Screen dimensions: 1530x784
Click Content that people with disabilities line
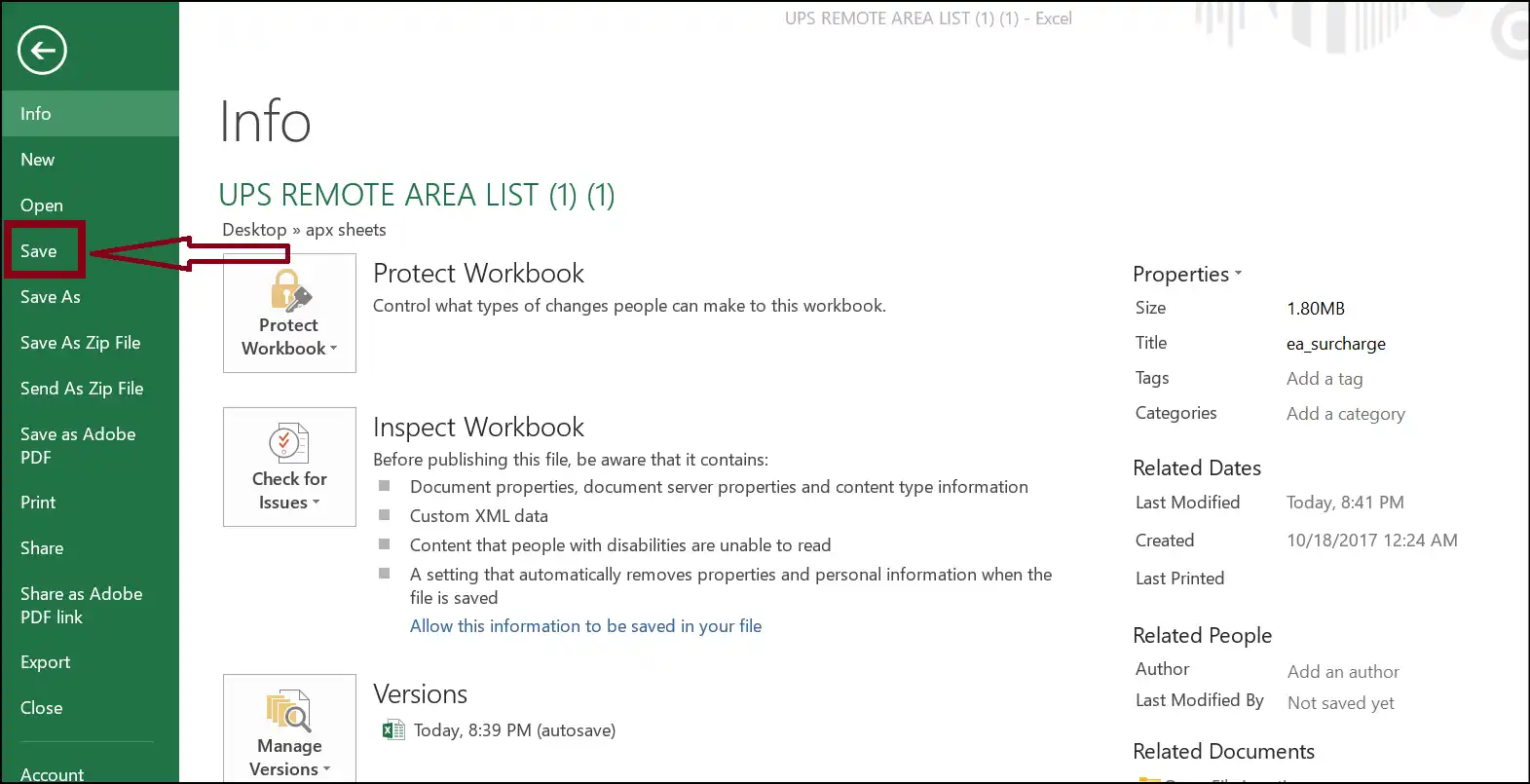point(620,545)
